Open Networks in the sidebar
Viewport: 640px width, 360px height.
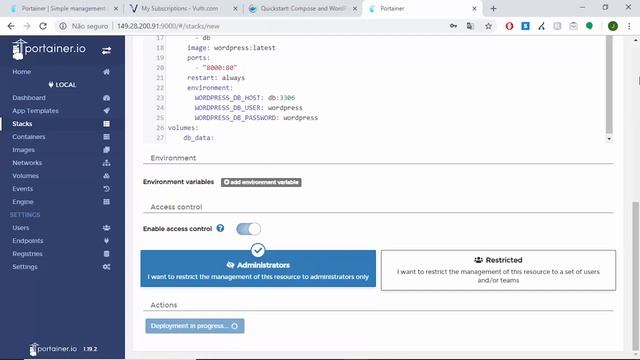[x=27, y=163]
